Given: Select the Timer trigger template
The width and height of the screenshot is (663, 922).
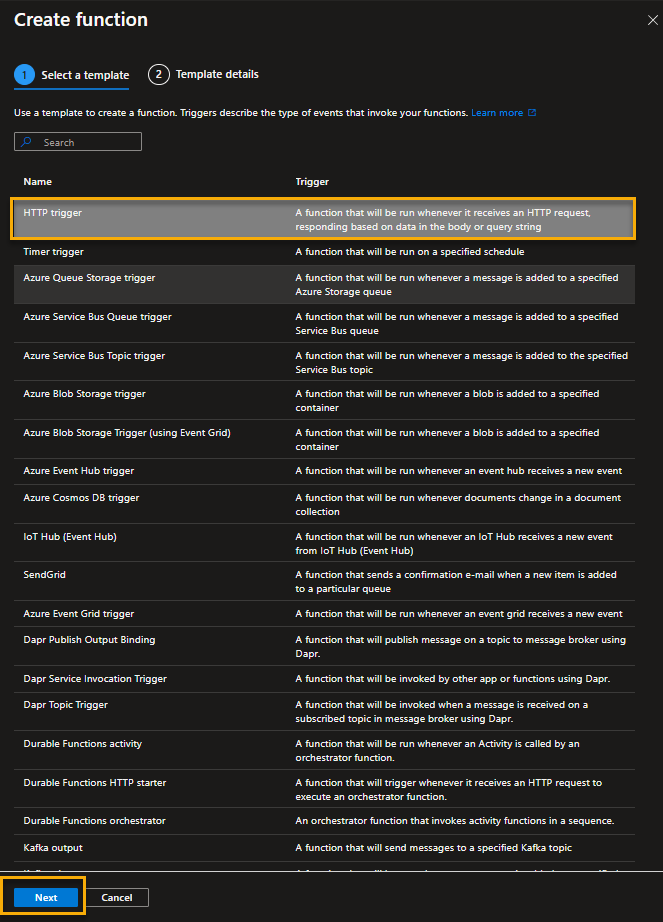Looking at the screenshot, I should (324, 252).
